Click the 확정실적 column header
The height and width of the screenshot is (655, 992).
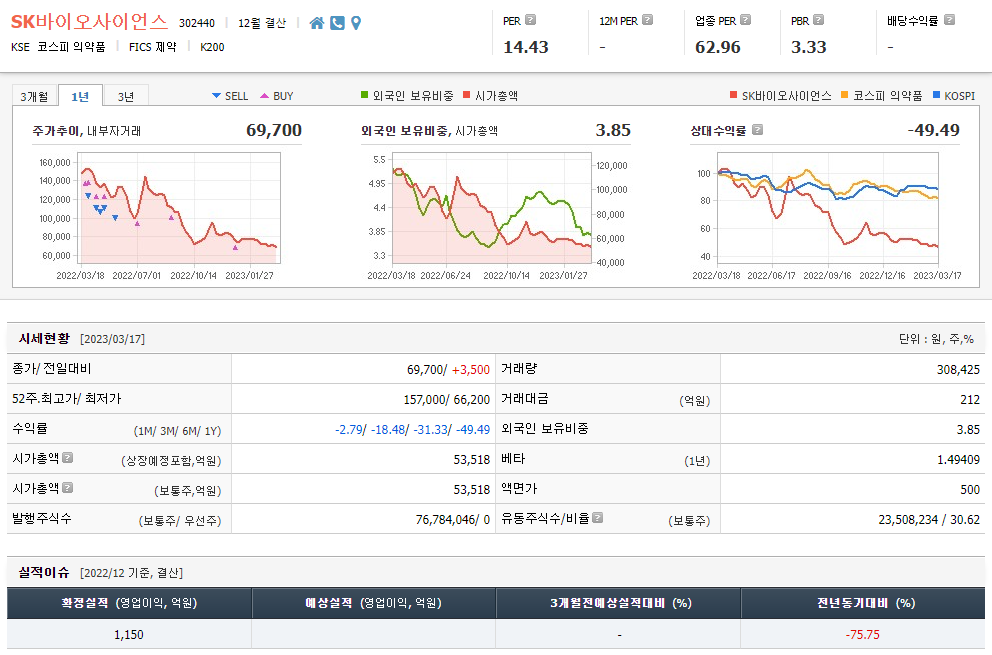pos(129,603)
